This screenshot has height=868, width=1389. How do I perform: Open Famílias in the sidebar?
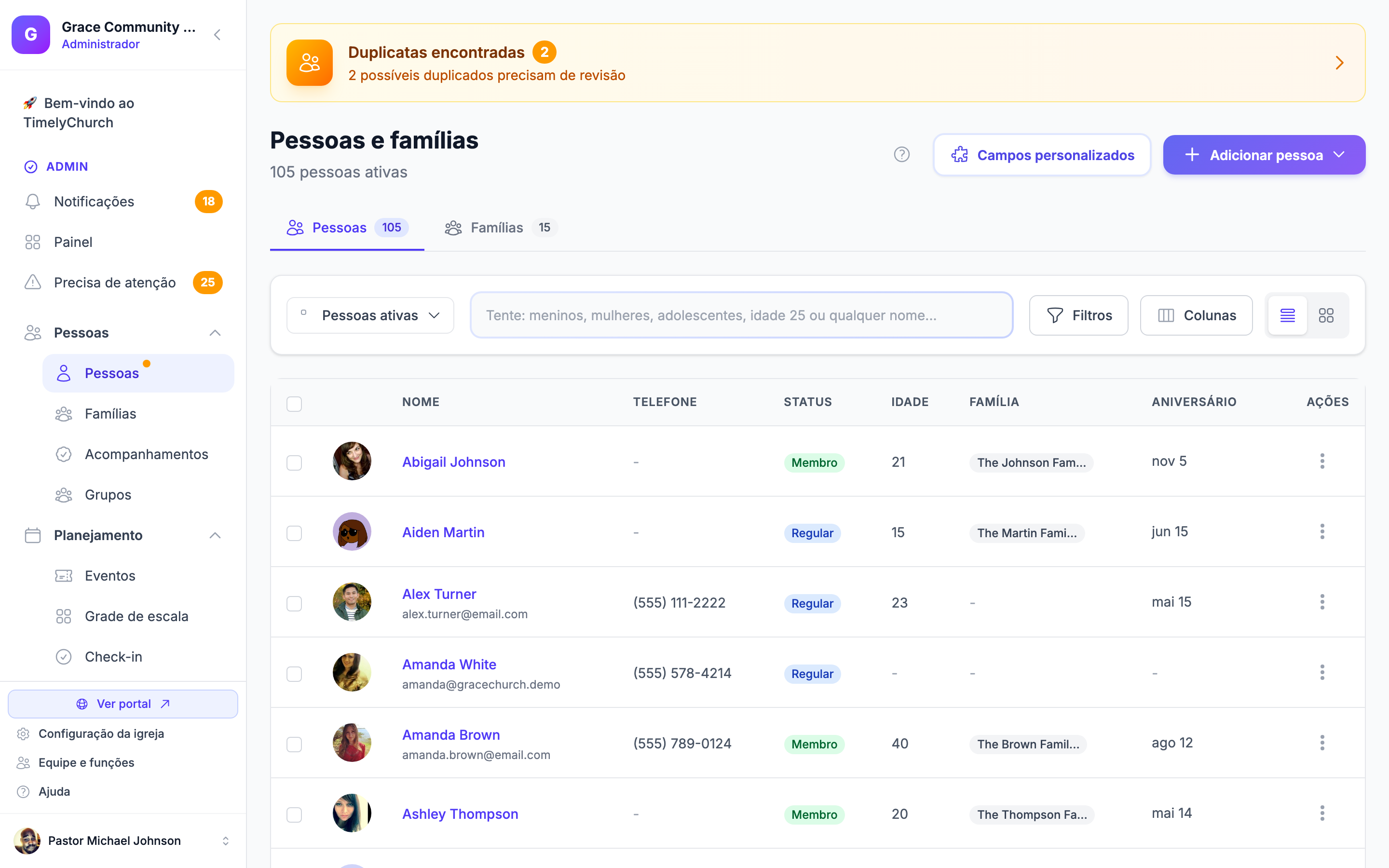[x=138, y=414]
